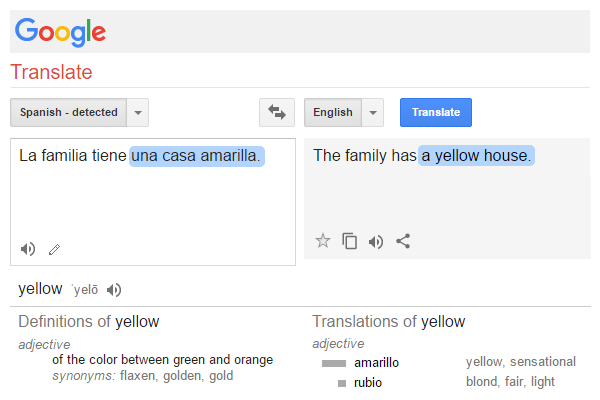Share the translation
Screen dimensions: 600x400
pyautogui.click(x=403, y=240)
